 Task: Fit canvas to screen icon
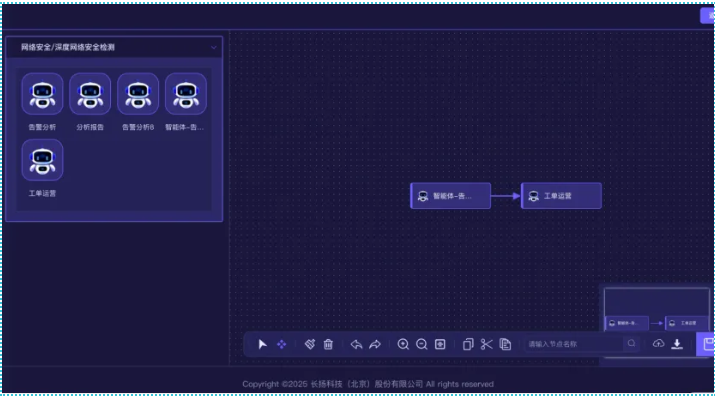pos(440,344)
